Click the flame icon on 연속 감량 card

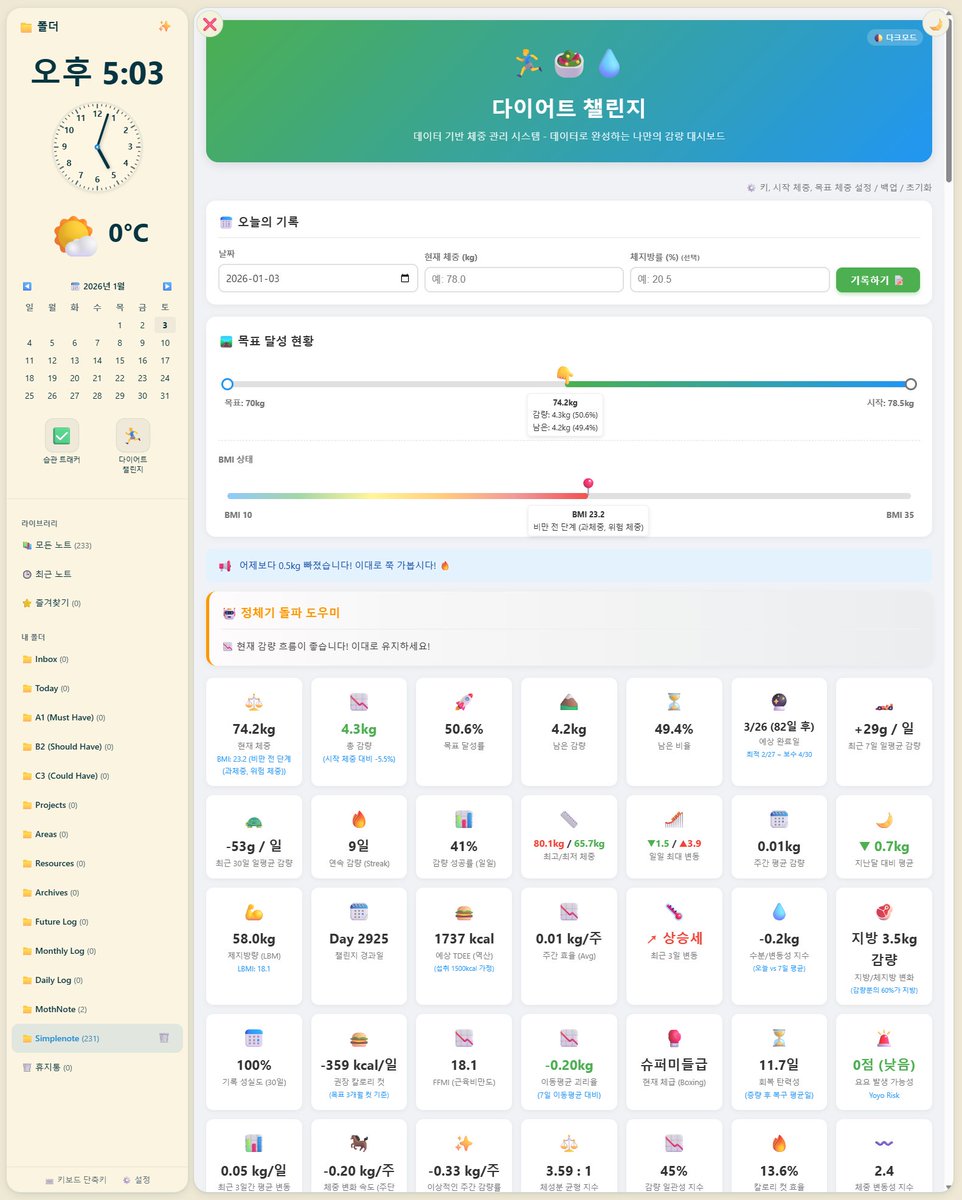[x=359, y=819]
